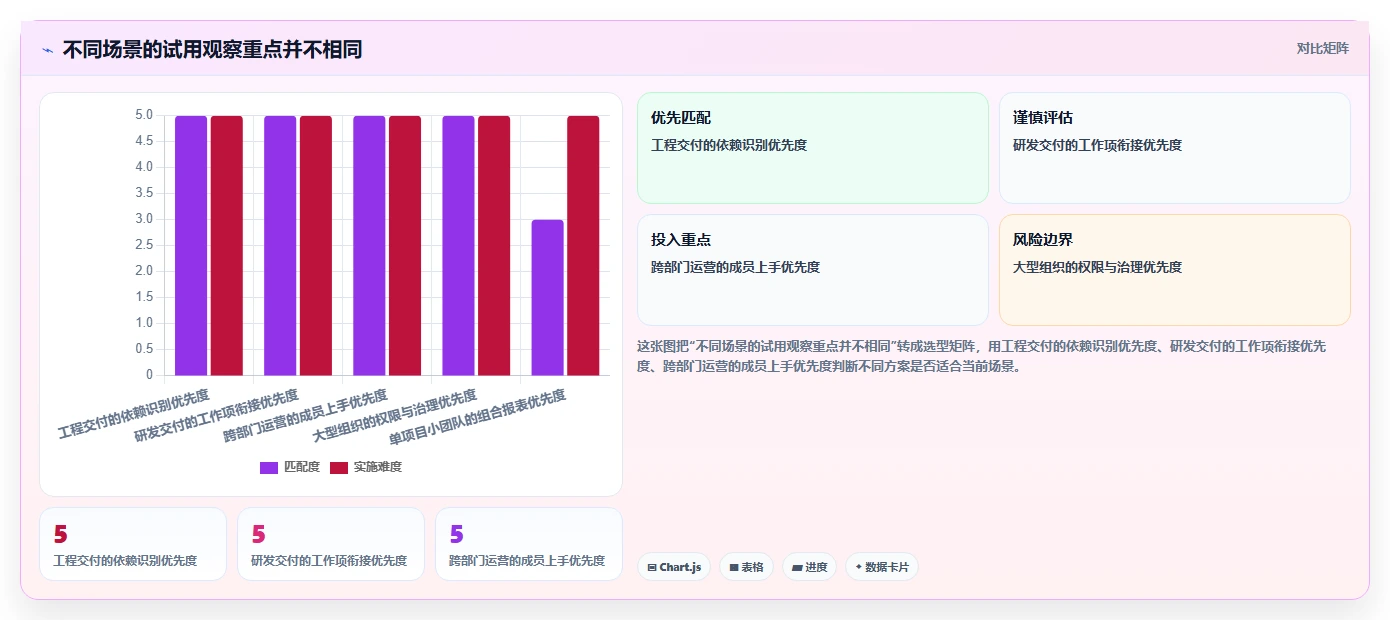
Task: Open the 优先匹配 card
Action: point(812,148)
